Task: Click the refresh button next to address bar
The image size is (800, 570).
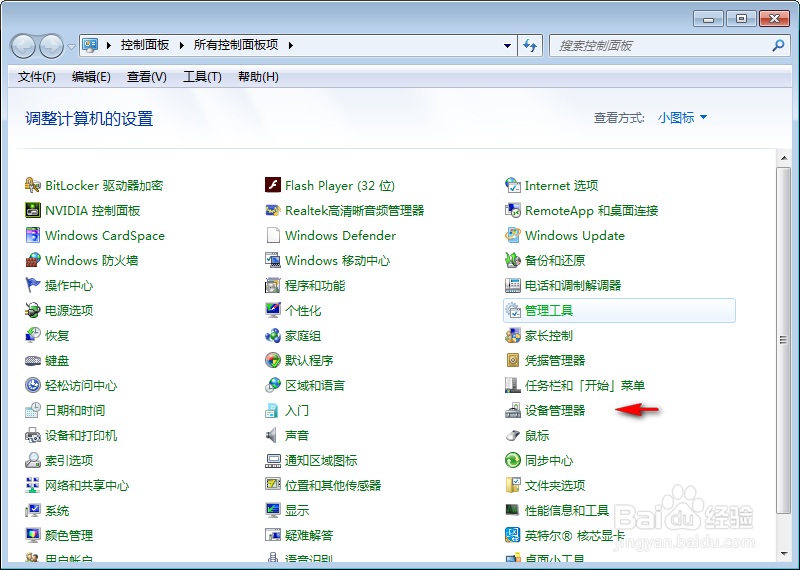Action: click(x=530, y=45)
